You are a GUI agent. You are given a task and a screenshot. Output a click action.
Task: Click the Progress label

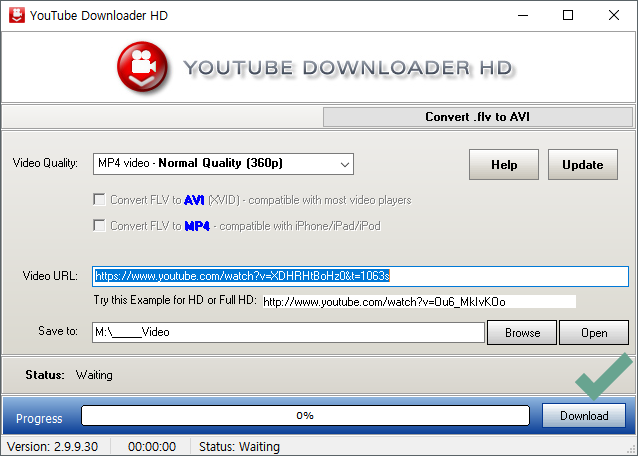click(x=39, y=419)
